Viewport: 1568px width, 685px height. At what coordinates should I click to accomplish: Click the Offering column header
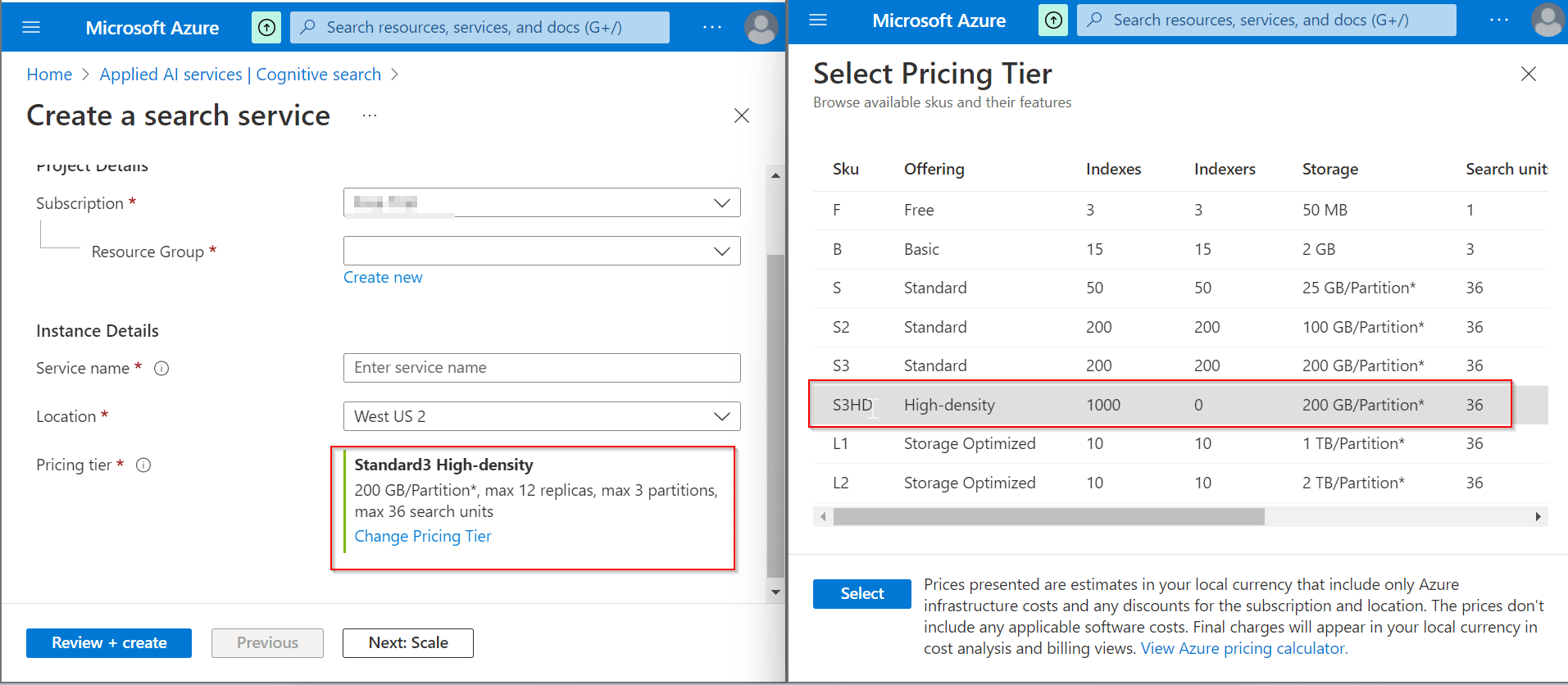point(934,169)
